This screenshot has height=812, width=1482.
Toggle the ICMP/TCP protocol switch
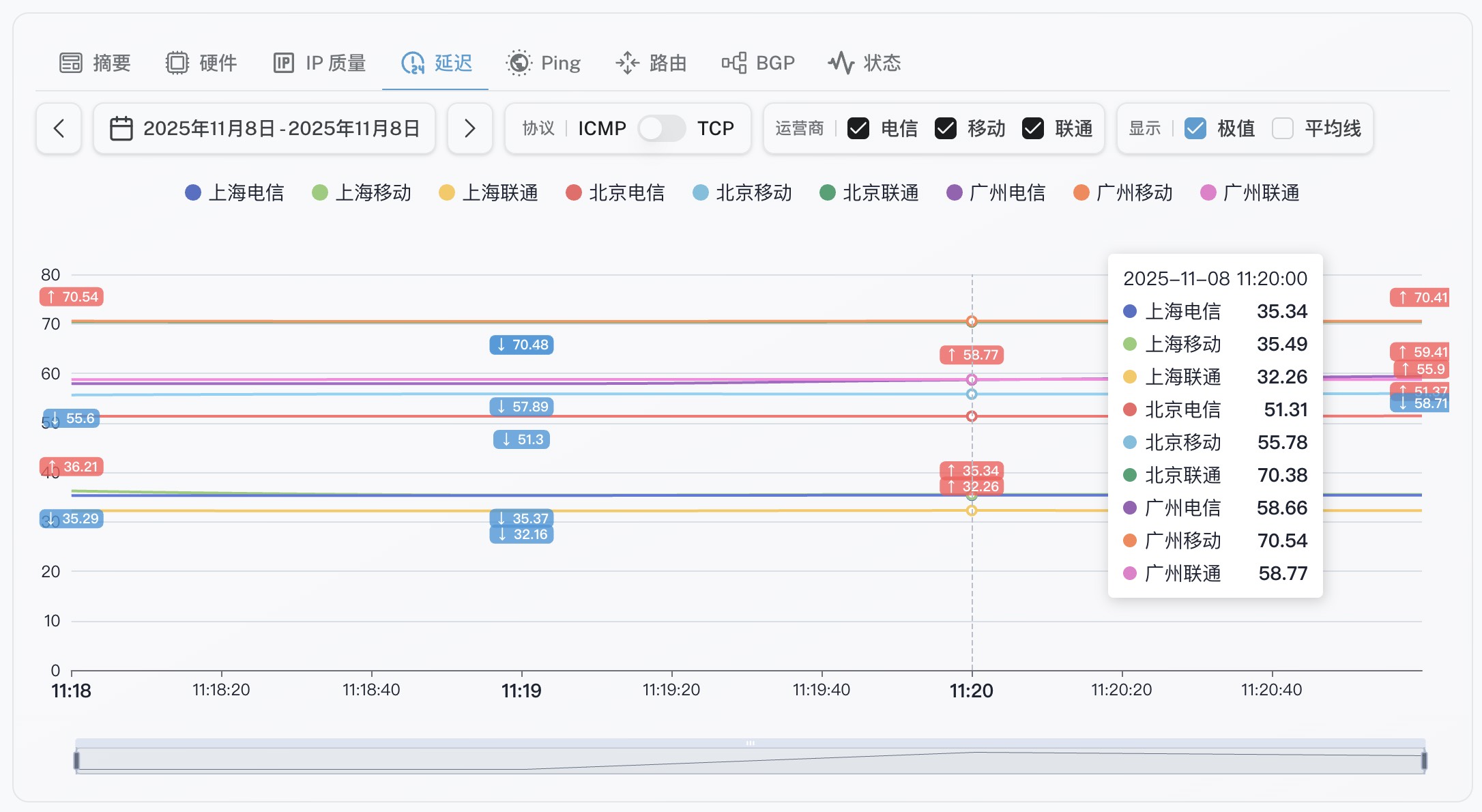point(661,128)
